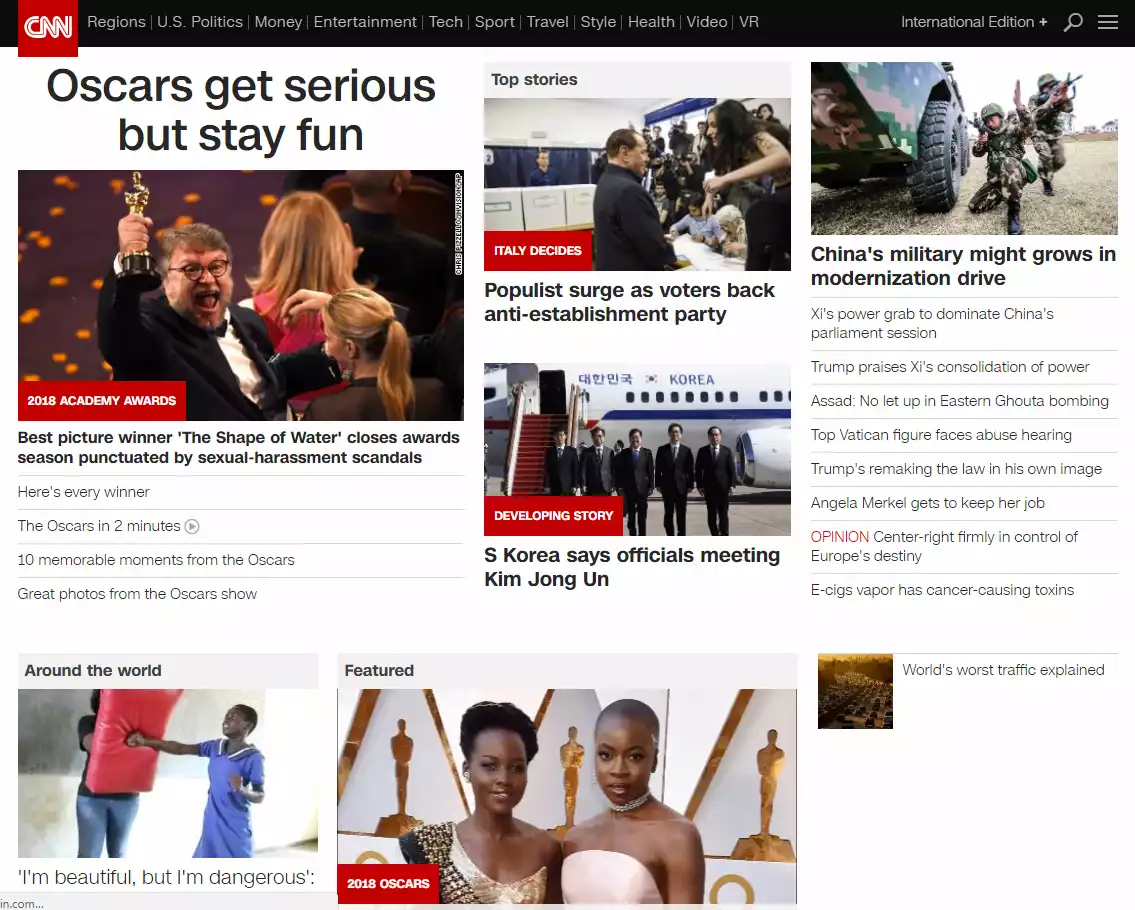
Task: Select Travel in the top navigation
Action: pos(547,22)
